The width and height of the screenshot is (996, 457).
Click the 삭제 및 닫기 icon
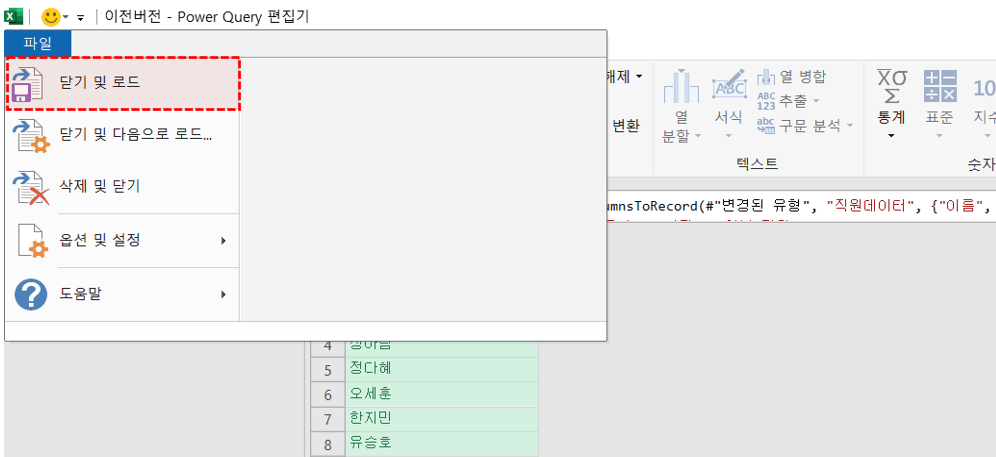click(x=30, y=187)
